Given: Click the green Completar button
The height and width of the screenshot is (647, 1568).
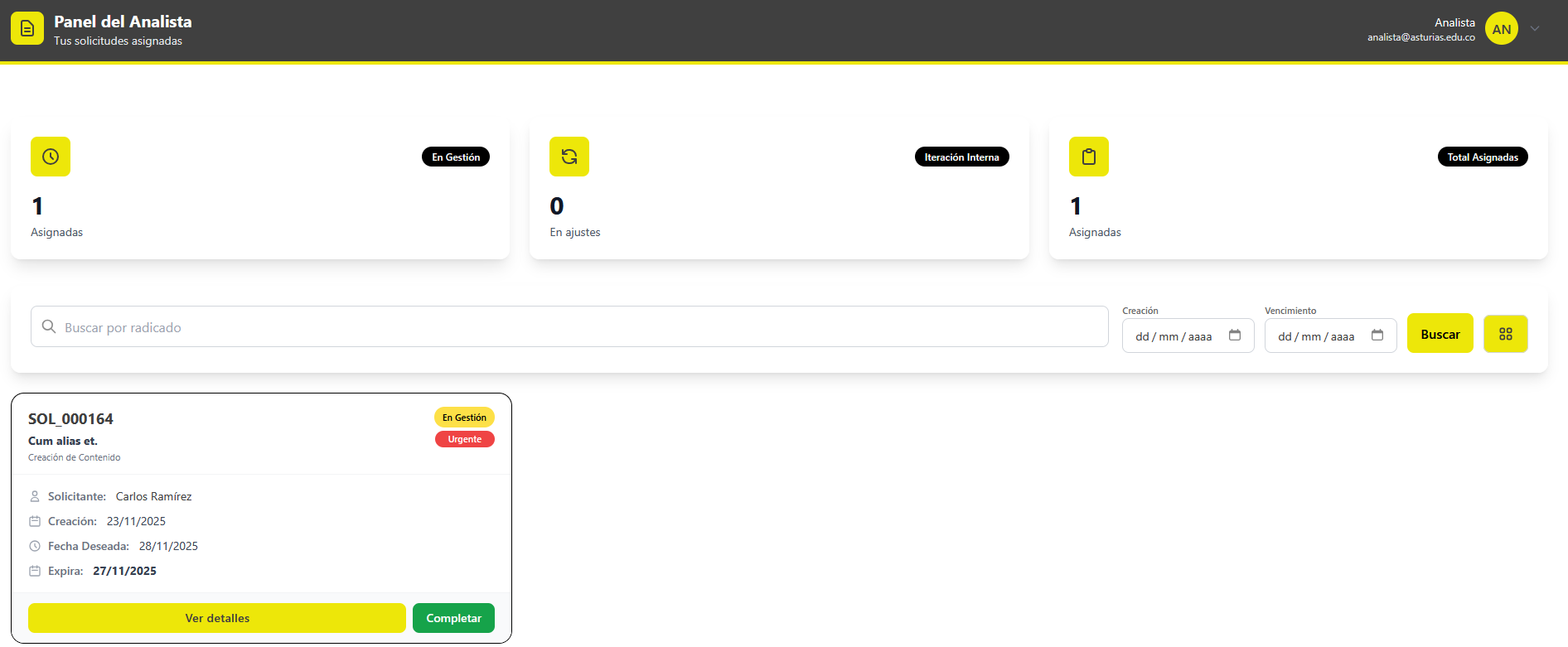Looking at the screenshot, I should 453,618.
